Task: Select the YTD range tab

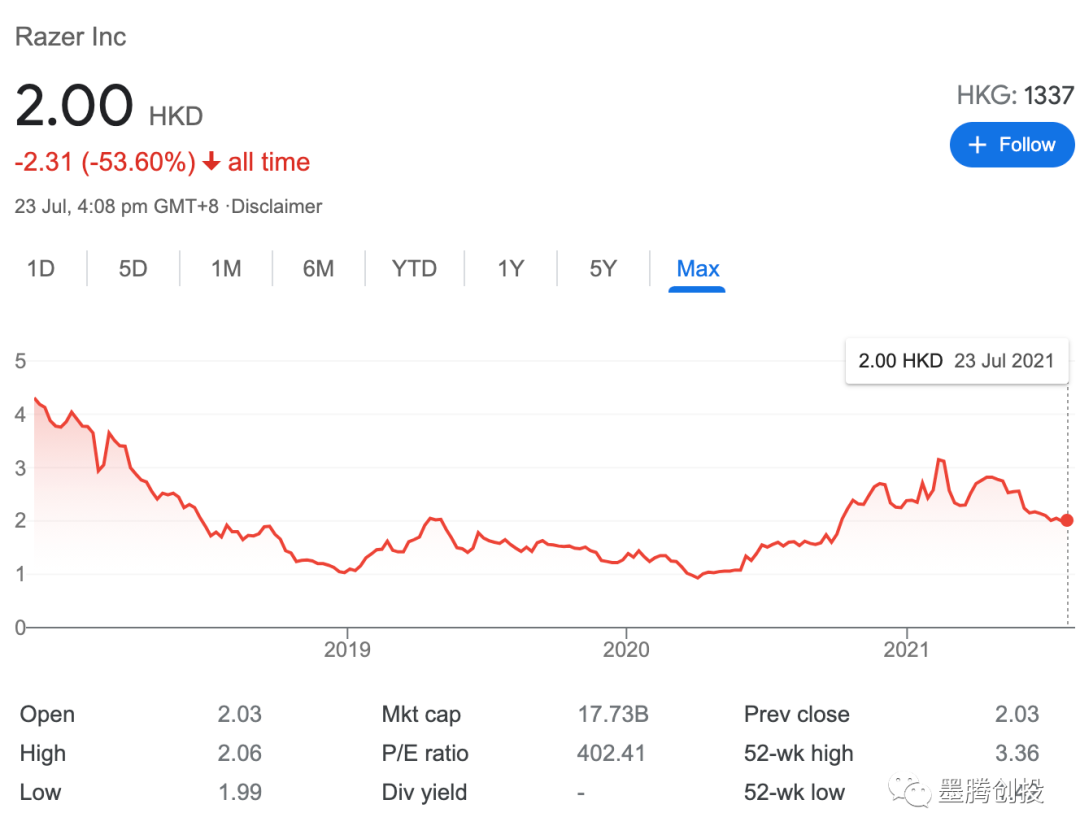Action: (414, 269)
